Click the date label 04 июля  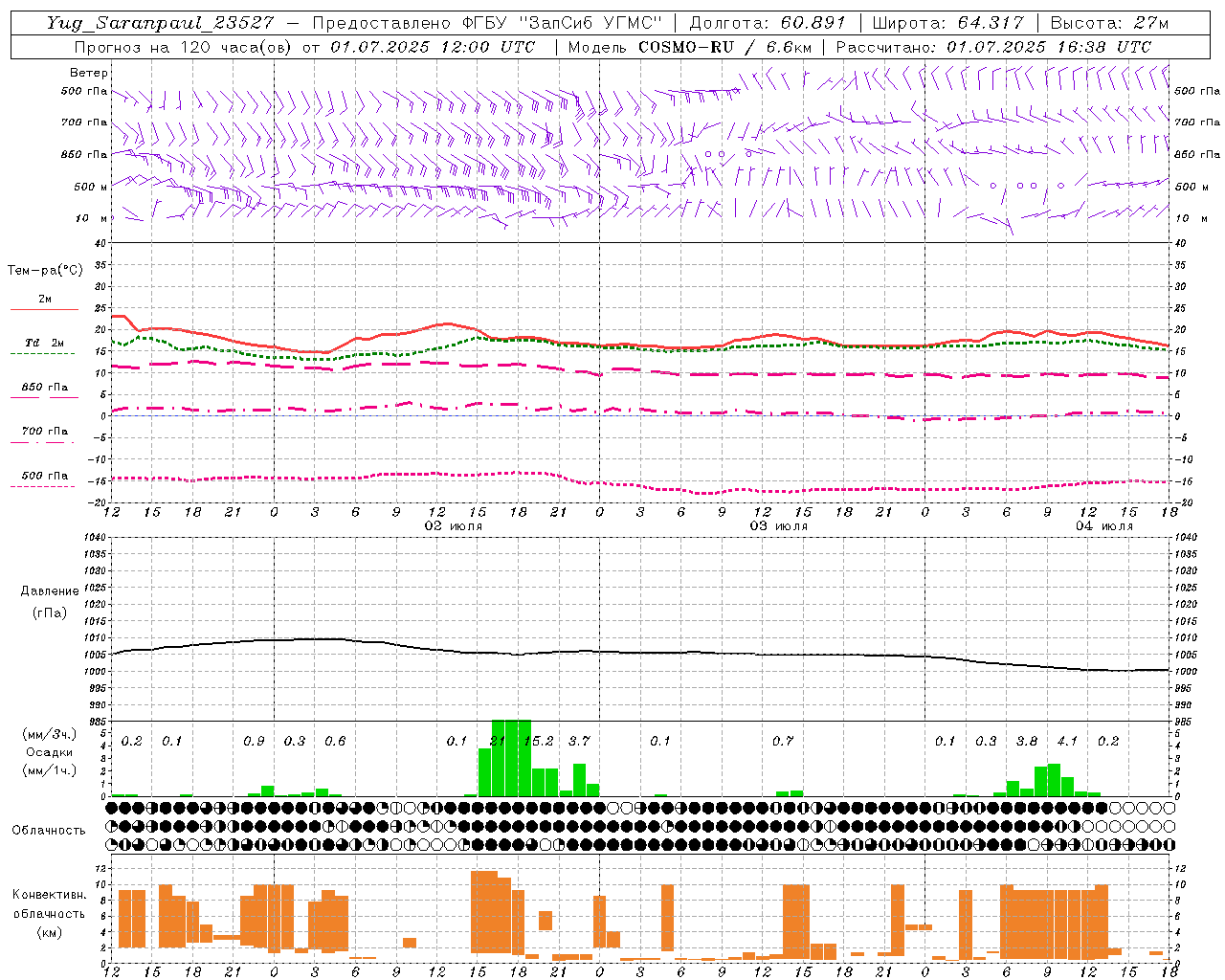[1104, 526]
